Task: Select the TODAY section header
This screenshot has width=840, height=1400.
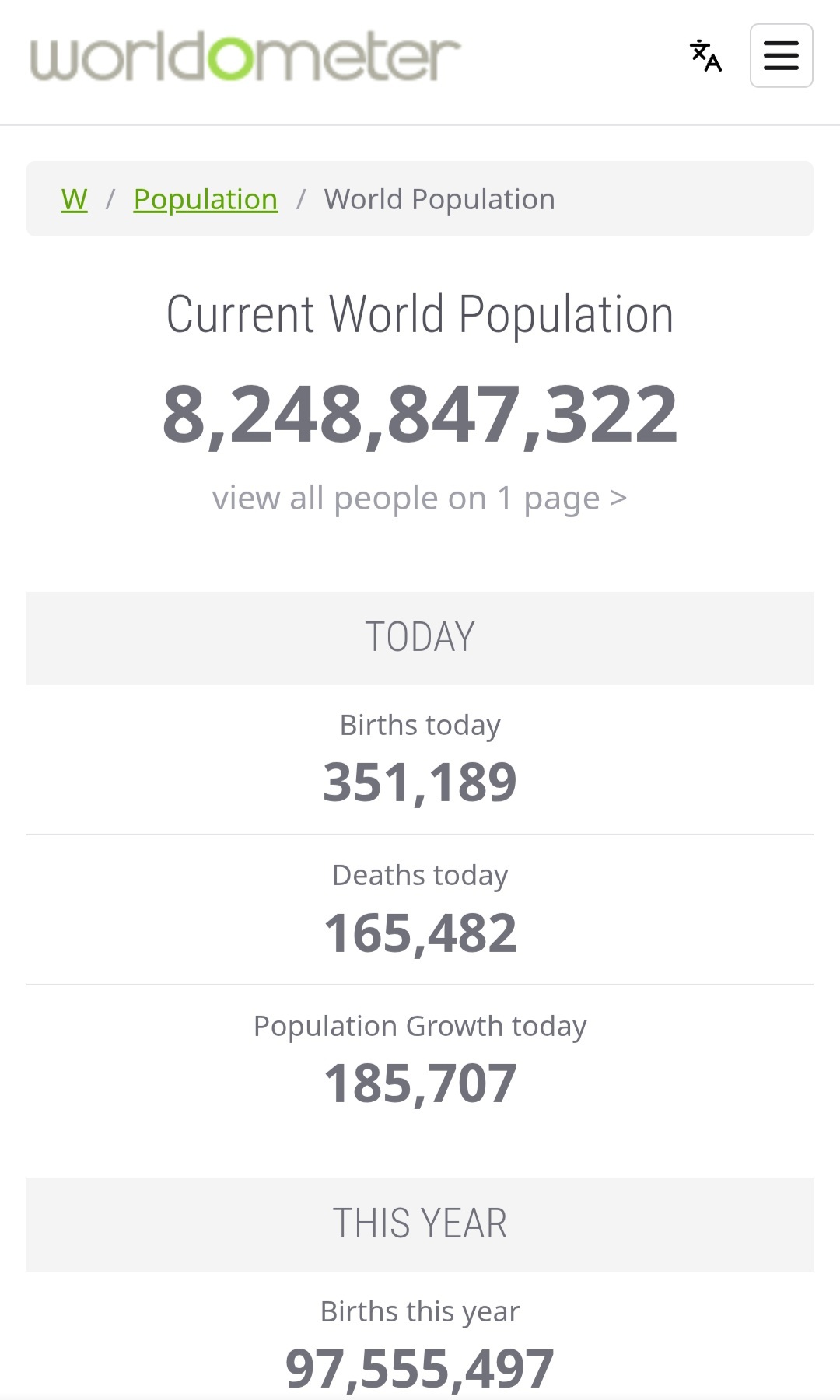Action: (419, 638)
